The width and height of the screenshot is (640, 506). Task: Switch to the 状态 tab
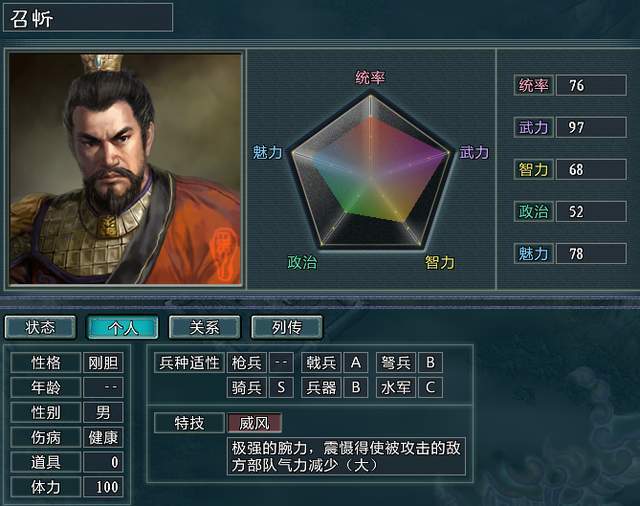coord(40,327)
